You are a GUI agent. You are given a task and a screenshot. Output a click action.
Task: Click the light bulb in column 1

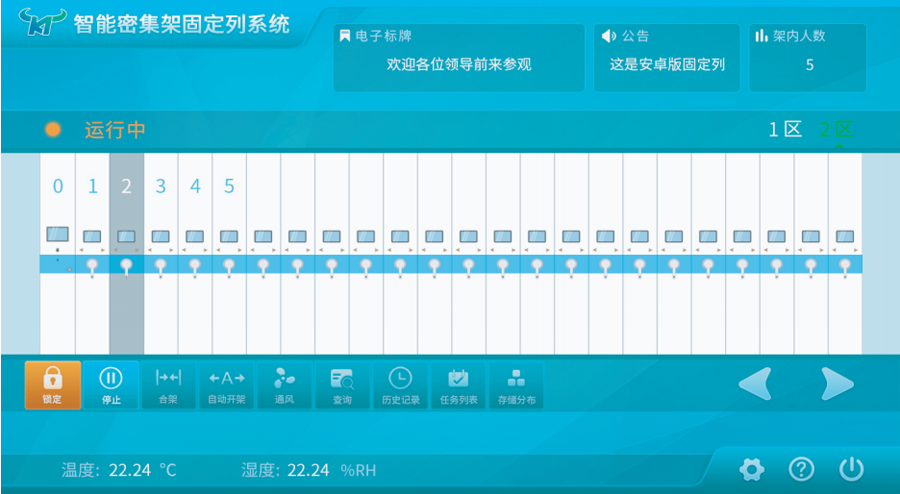click(x=92, y=267)
